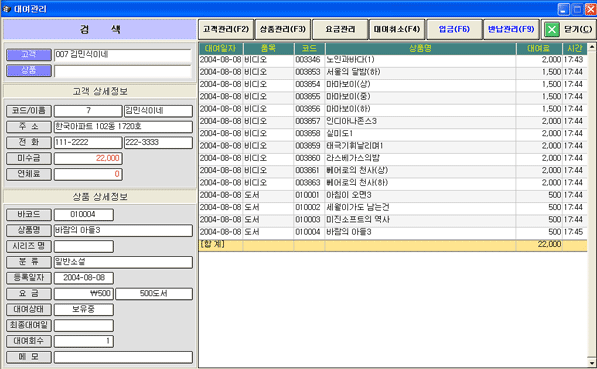Click scrollbar down arrow in rental list
The width and height of the screenshot is (597, 369).
592,363
